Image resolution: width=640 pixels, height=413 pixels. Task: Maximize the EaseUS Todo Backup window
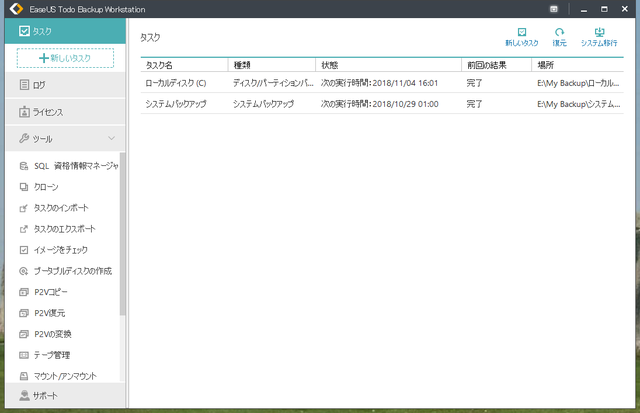tap(604, 9)
